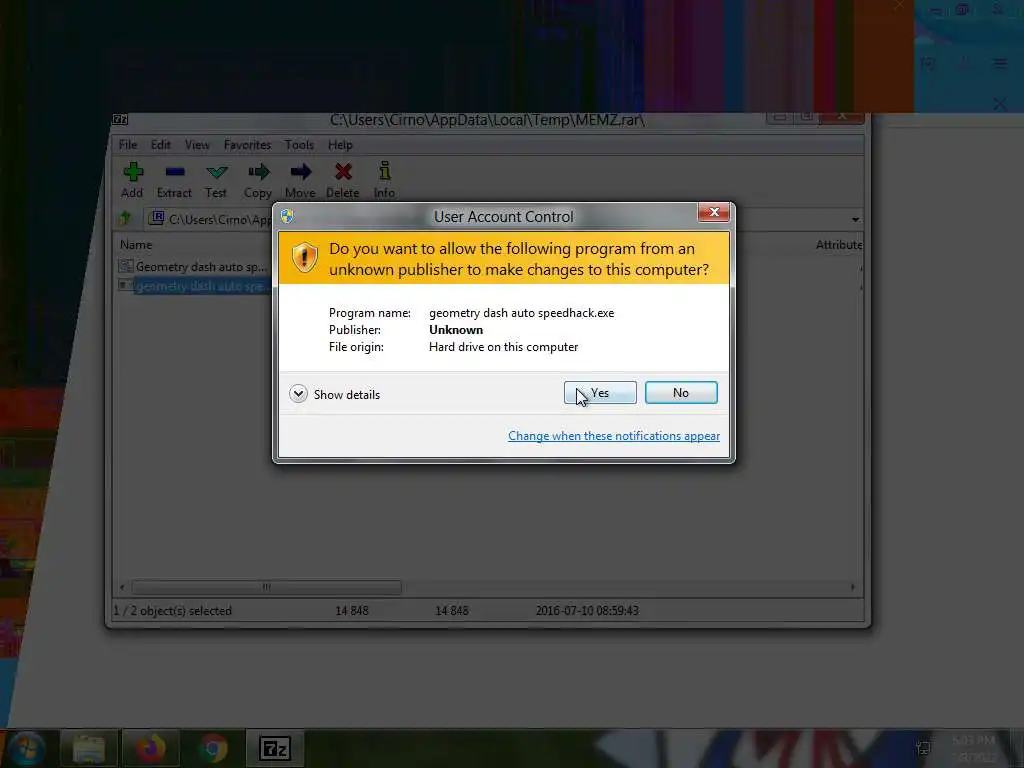The width and height of the screenshot is (1024, 768).
Task: Click the Name column header in 7-Zip
Action: point(136,245)
